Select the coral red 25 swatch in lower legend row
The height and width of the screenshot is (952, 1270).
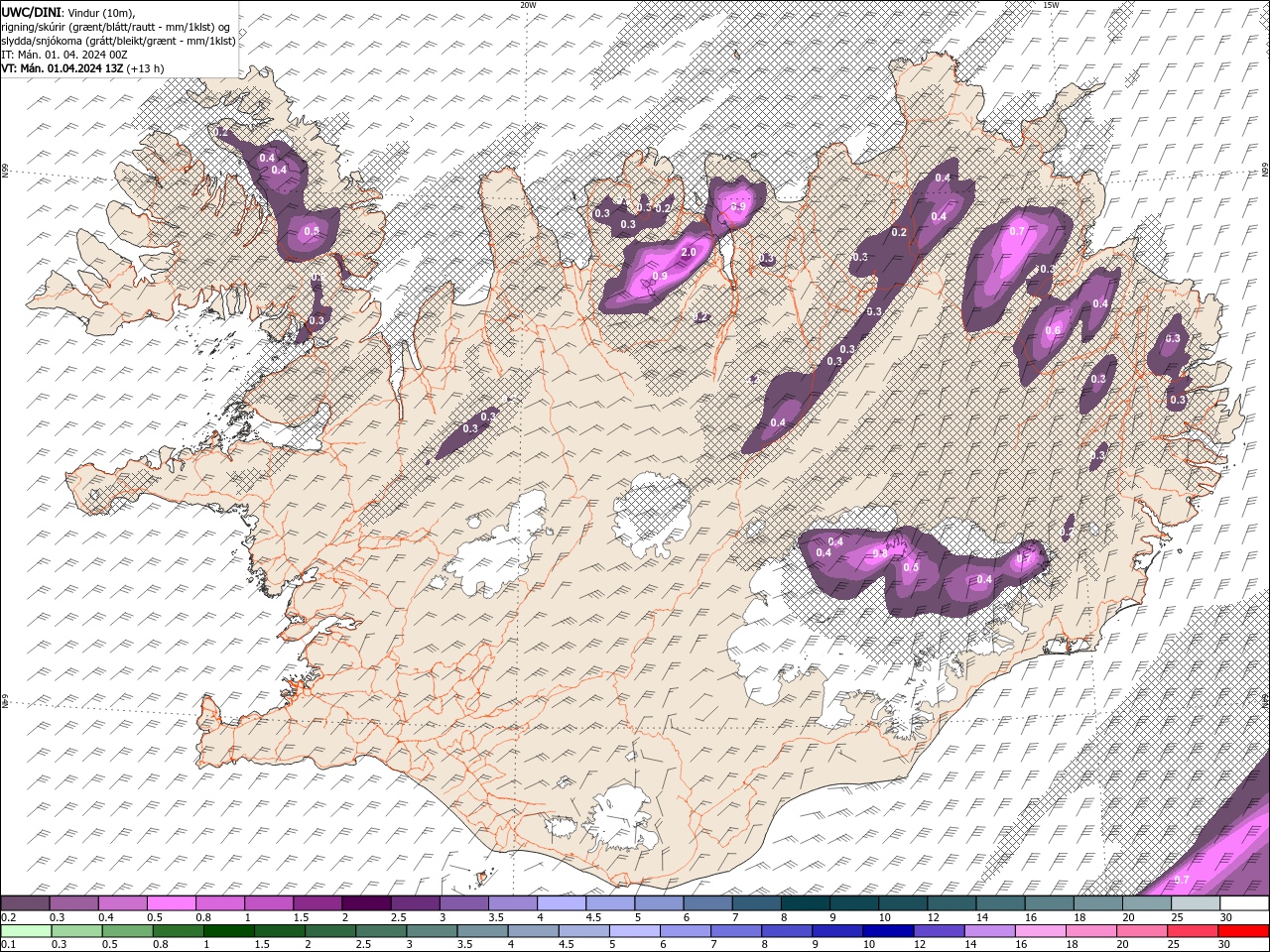[1194, 931]
